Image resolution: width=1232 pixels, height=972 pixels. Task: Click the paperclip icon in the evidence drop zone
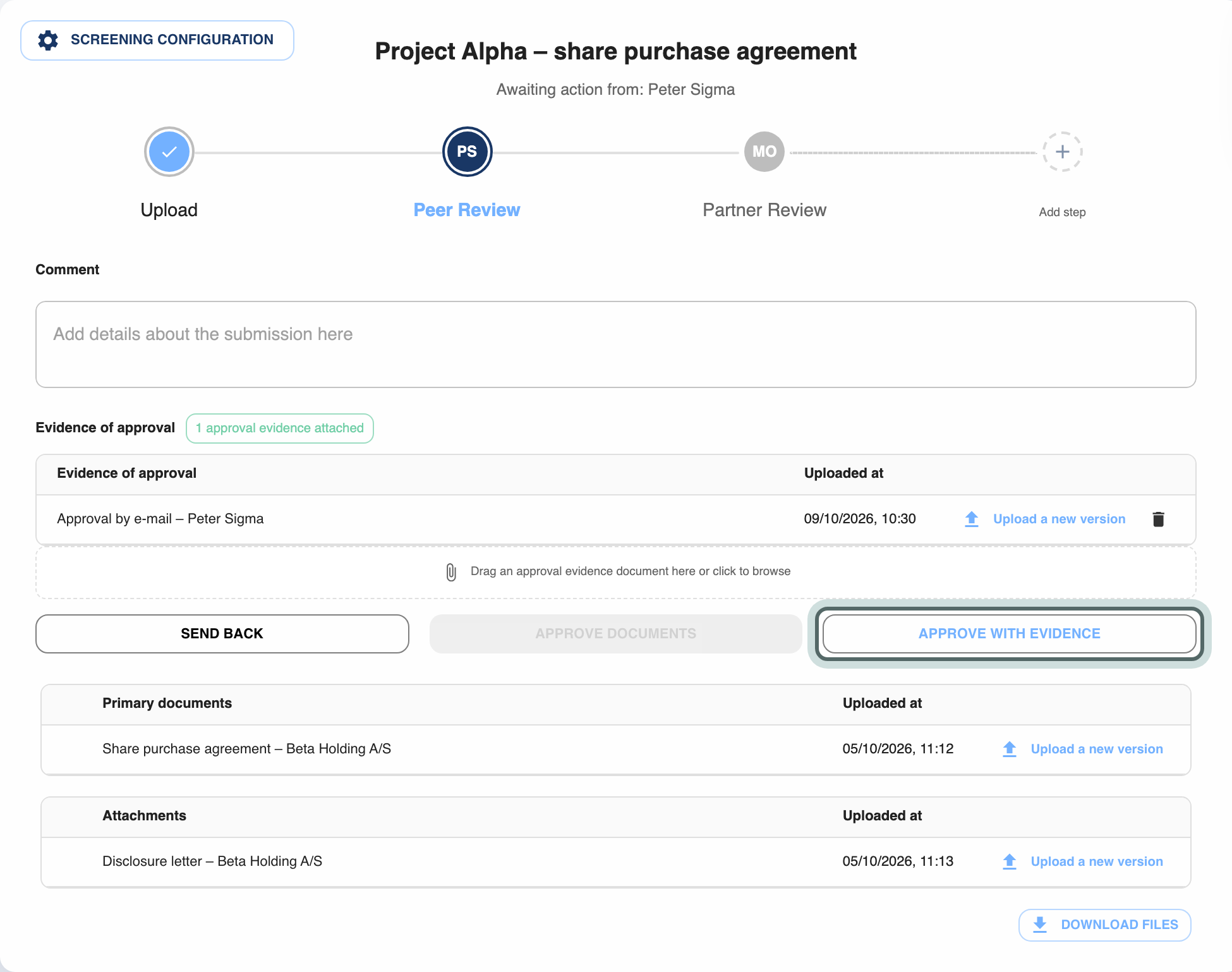[x=451, y=572]
